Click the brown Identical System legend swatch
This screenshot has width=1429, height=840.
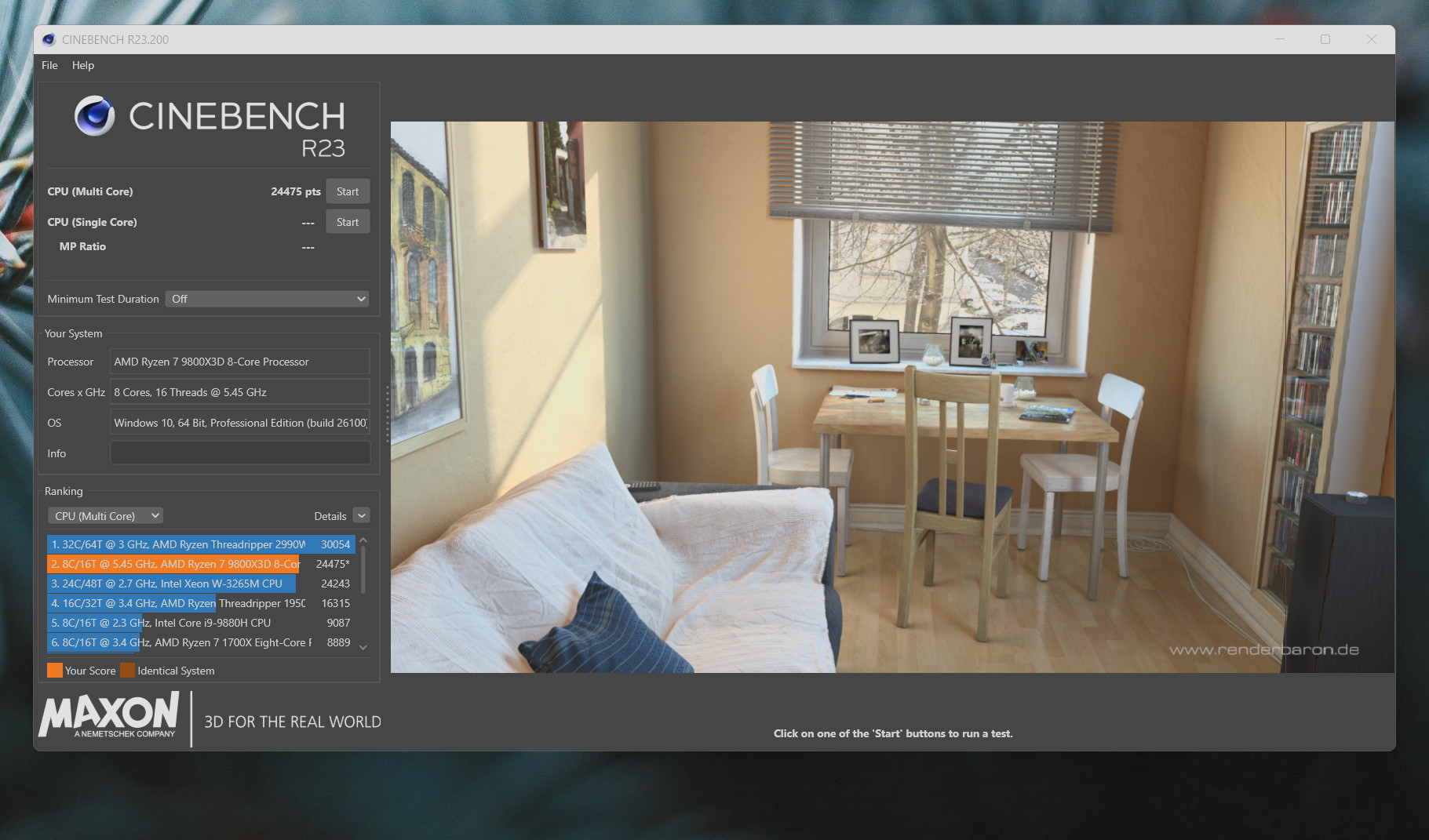click(x=127, y=671)
